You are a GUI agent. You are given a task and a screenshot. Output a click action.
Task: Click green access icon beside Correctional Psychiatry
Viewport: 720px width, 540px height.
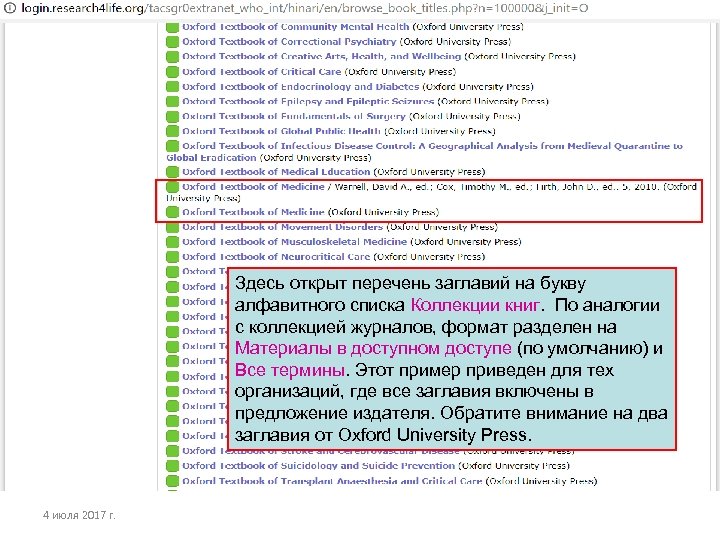172,42
